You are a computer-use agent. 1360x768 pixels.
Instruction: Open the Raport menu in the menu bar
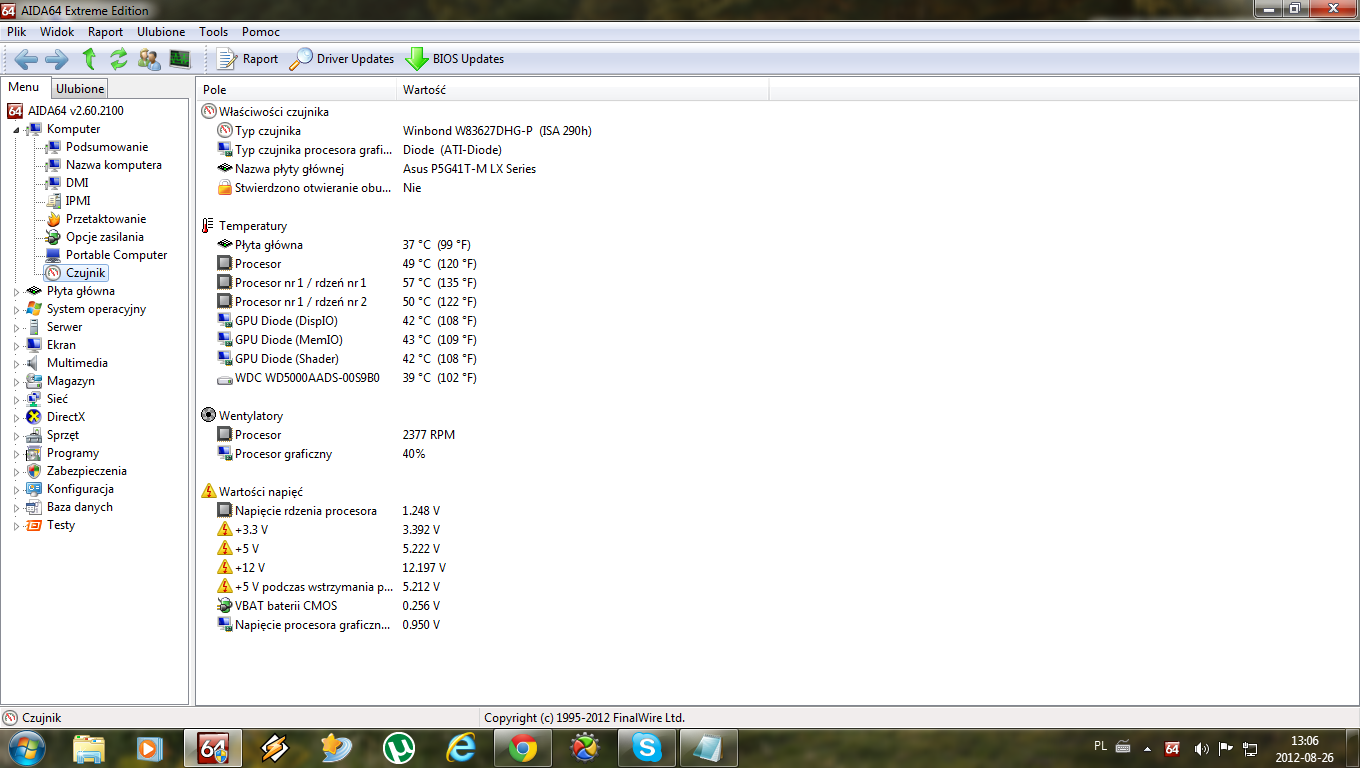pyautogui.click(x=105, y=32)
